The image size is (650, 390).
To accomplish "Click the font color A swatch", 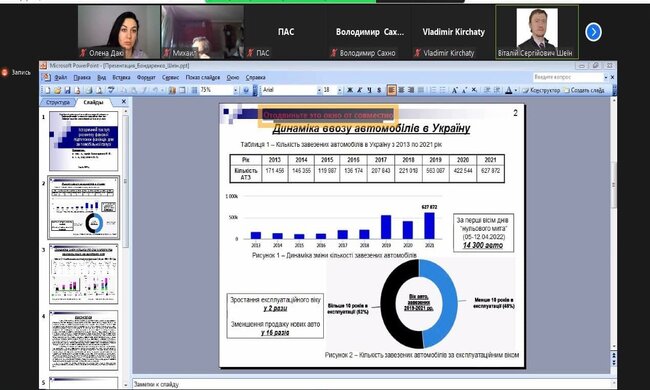I will pos(509,90).
